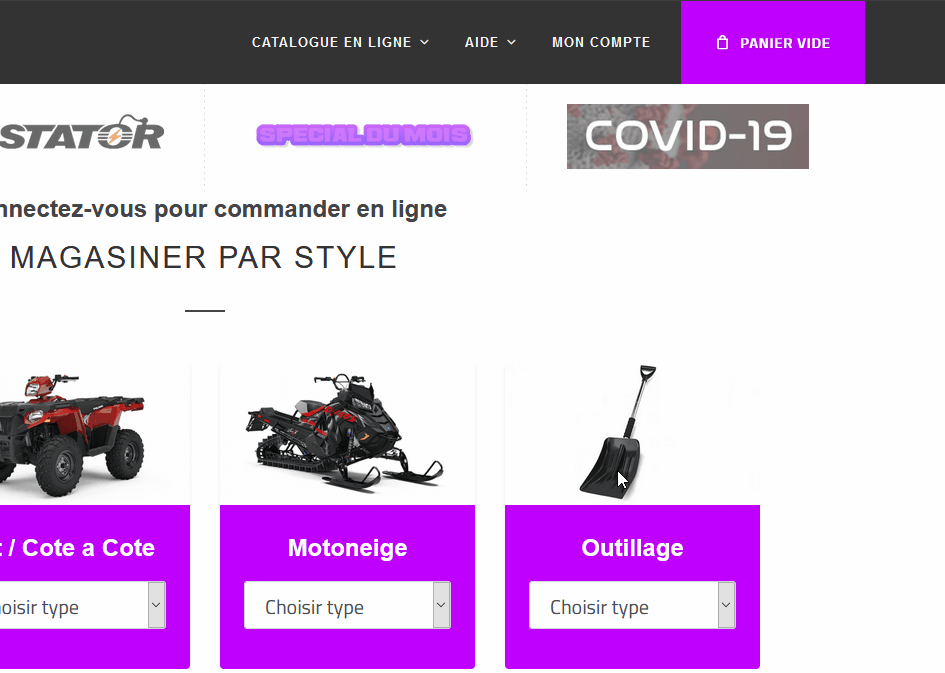Open the Special du Mois banner
This screenshot has height=673, width=945.
pos(364,135)
